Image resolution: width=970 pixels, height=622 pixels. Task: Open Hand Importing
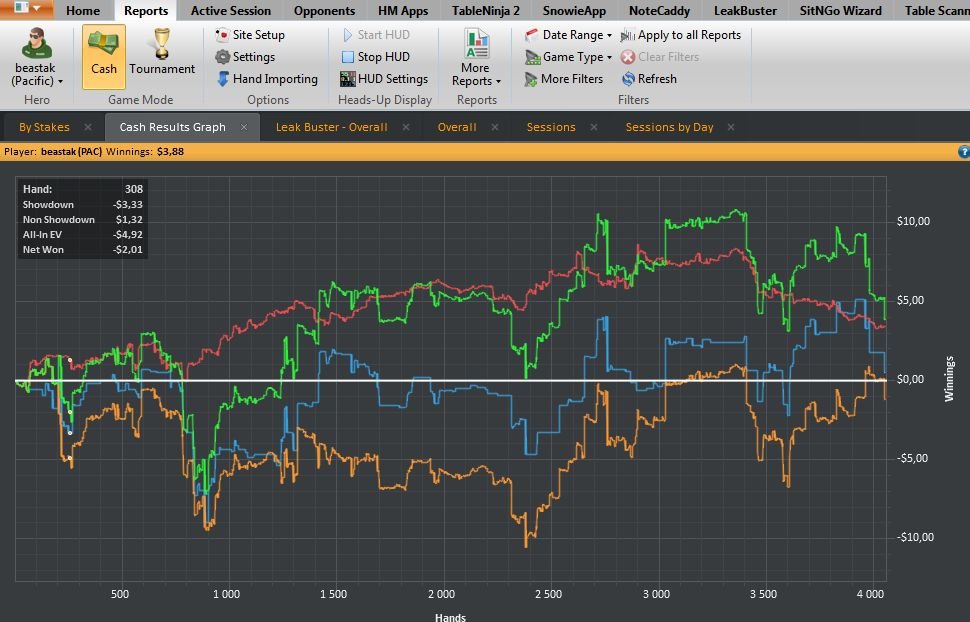(x=267, y=79)
